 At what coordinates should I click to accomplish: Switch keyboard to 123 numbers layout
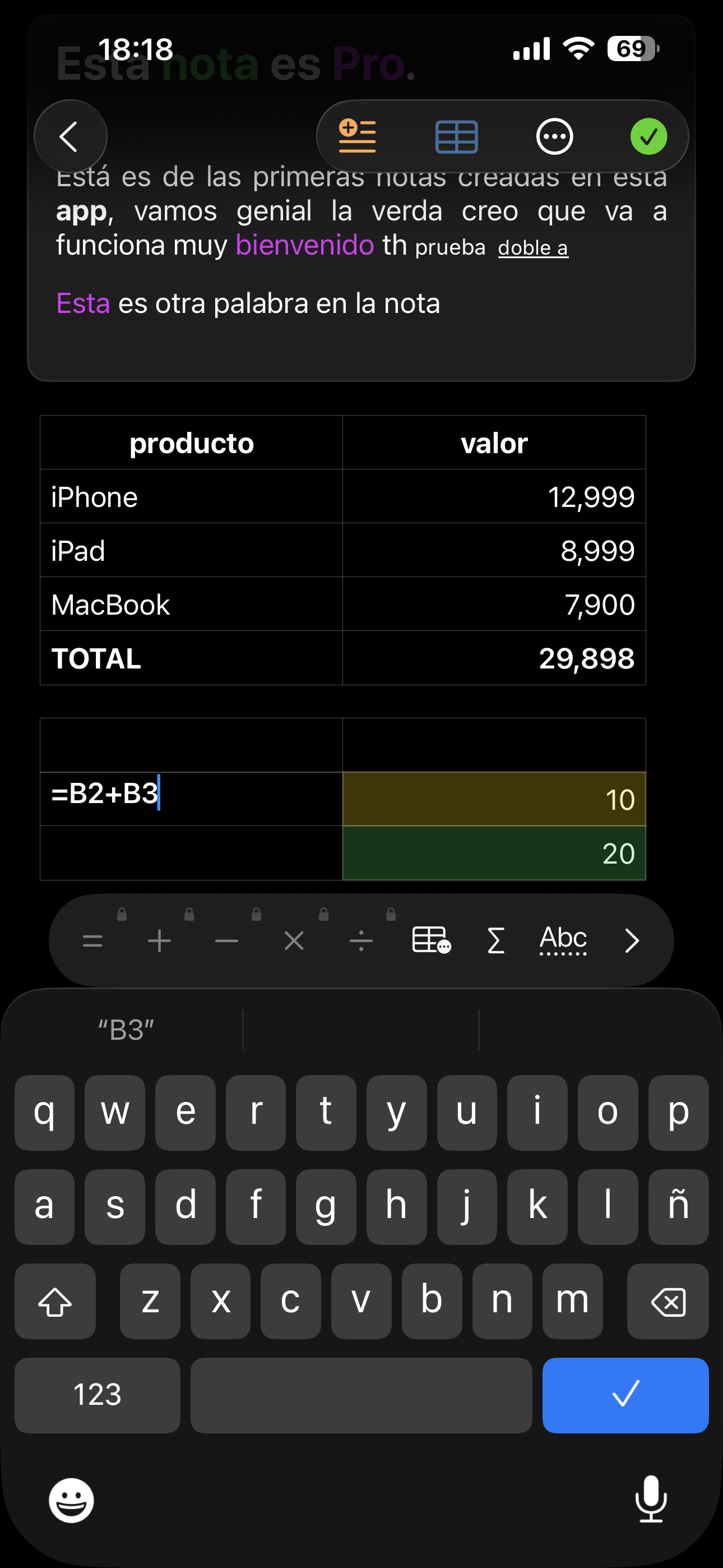(x=98, y=1395)
